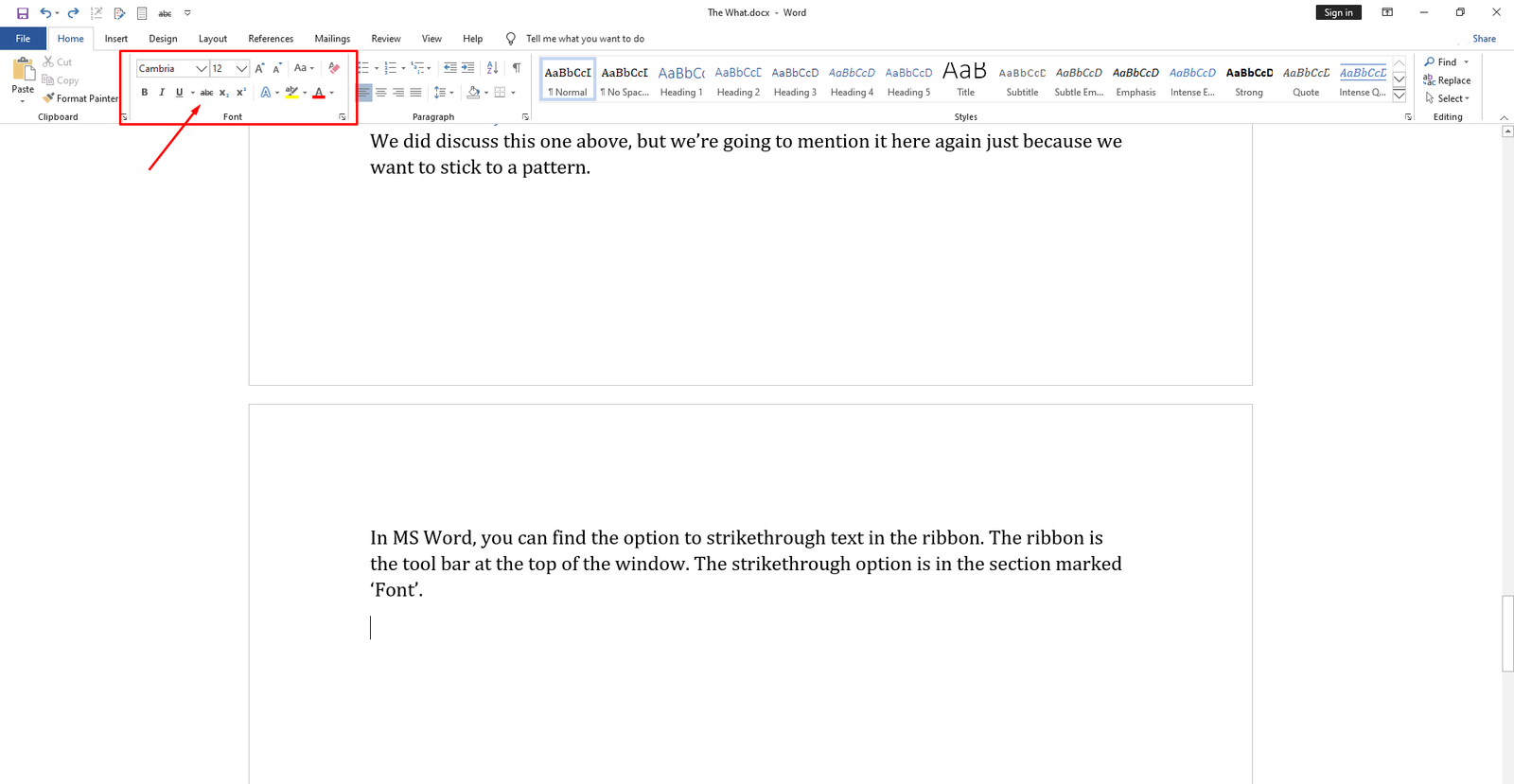Toggle bold formatting
The height and width of the screenshot is (784, 1514).
coord(145,93)
